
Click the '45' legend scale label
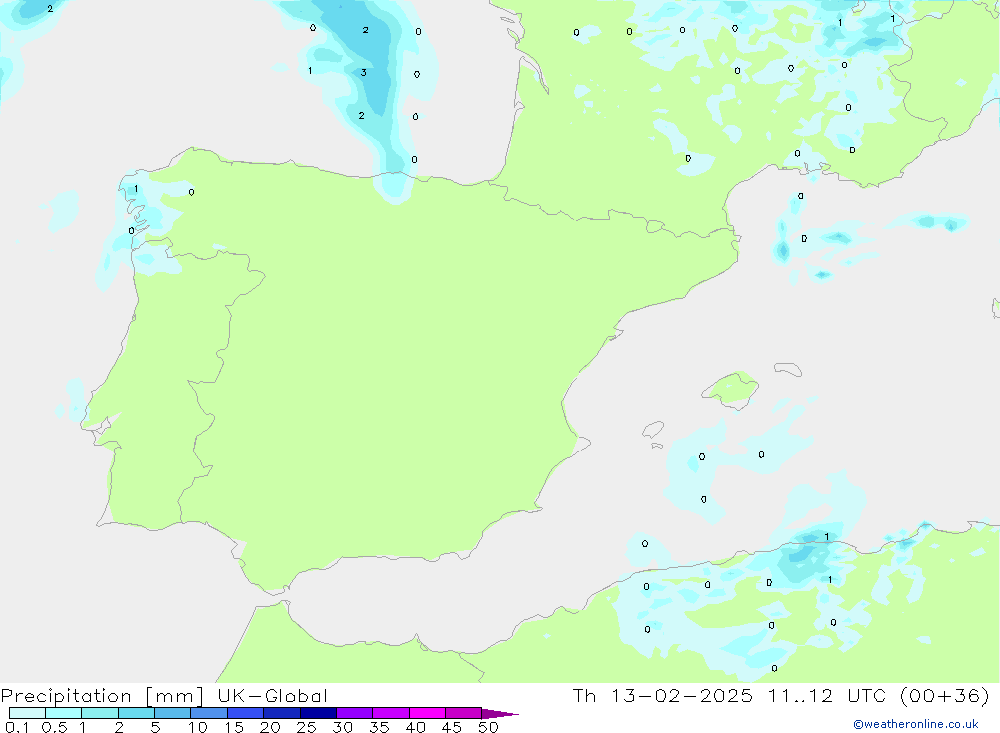coord(452,727)
